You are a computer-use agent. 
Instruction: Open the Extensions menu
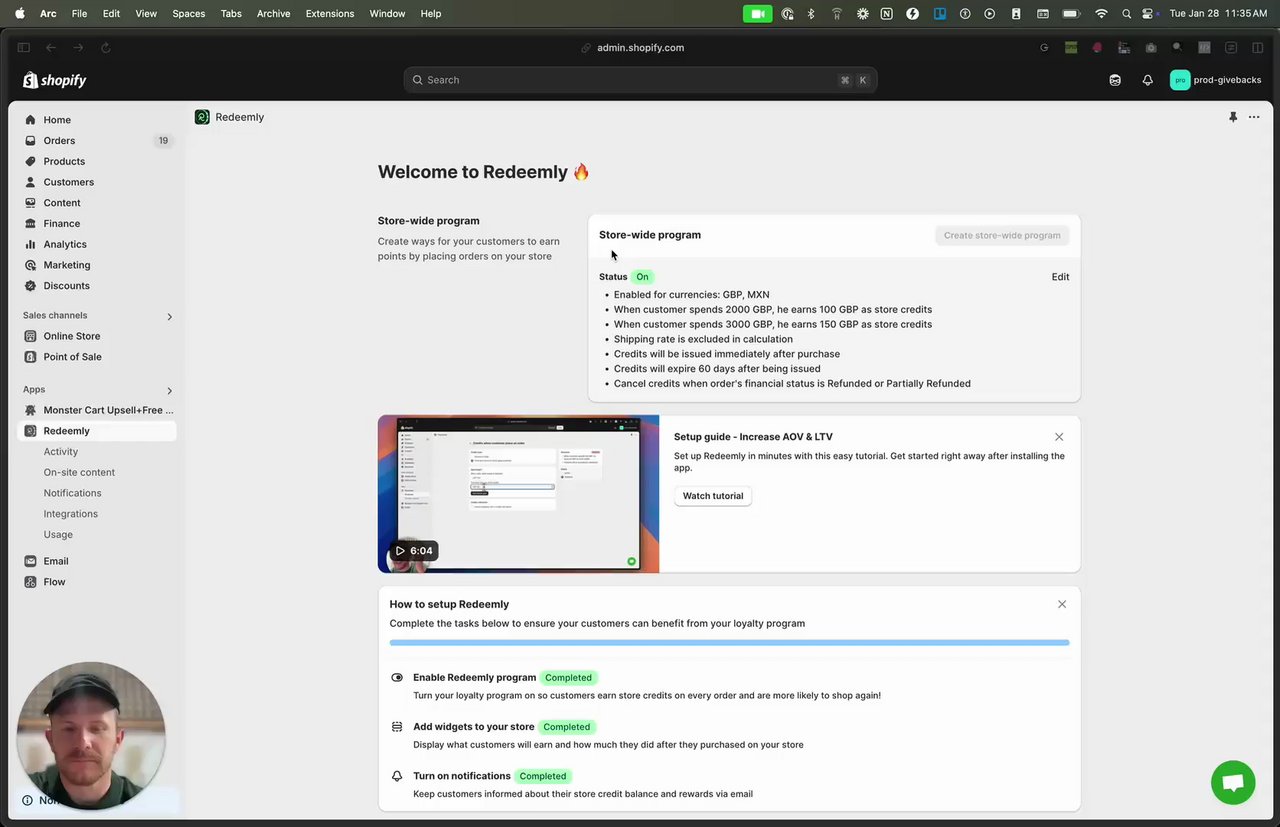pyautogui.click(x=330, y=14)
